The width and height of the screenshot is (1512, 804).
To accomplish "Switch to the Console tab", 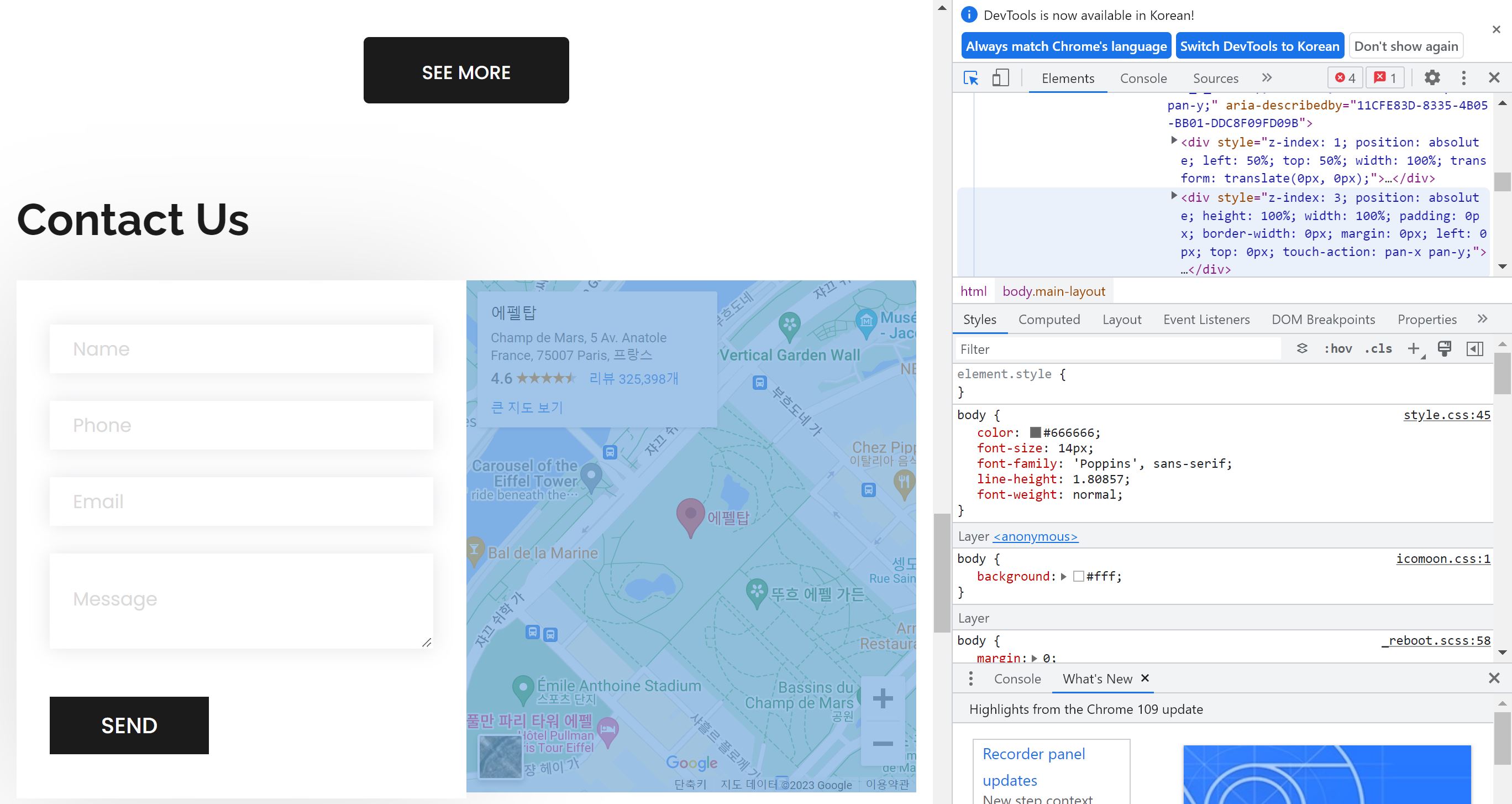I will 1143,78.
